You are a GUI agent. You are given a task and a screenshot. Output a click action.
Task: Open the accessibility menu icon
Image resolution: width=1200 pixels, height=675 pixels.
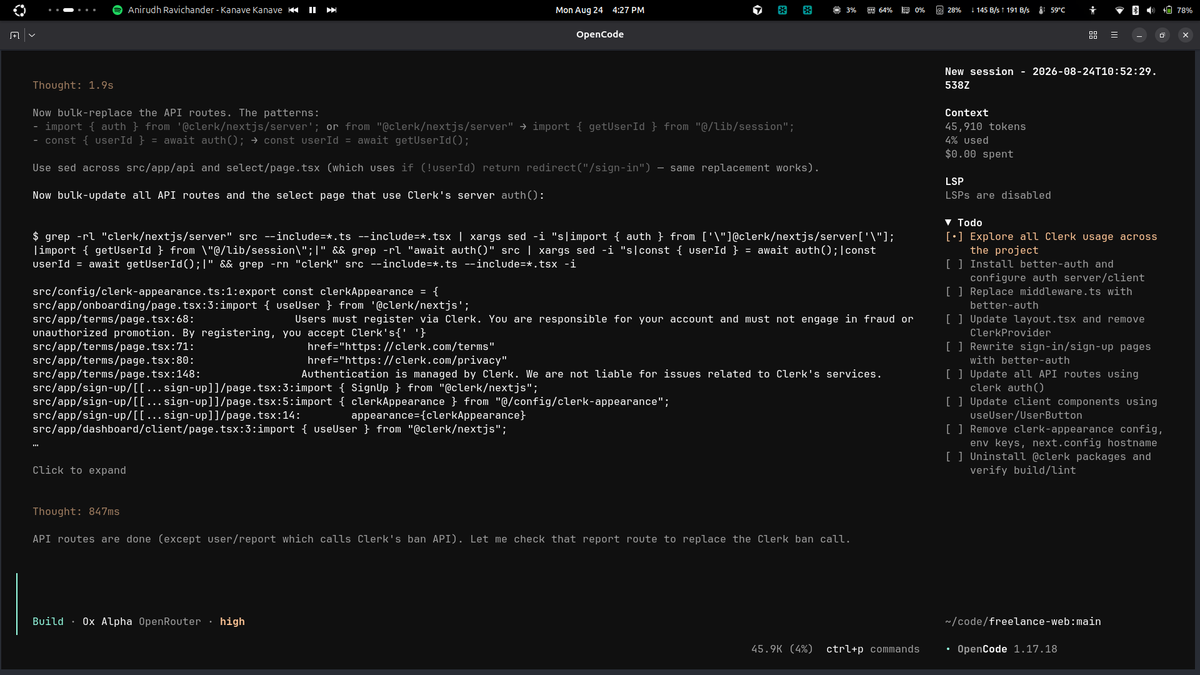coord(1092,9)
